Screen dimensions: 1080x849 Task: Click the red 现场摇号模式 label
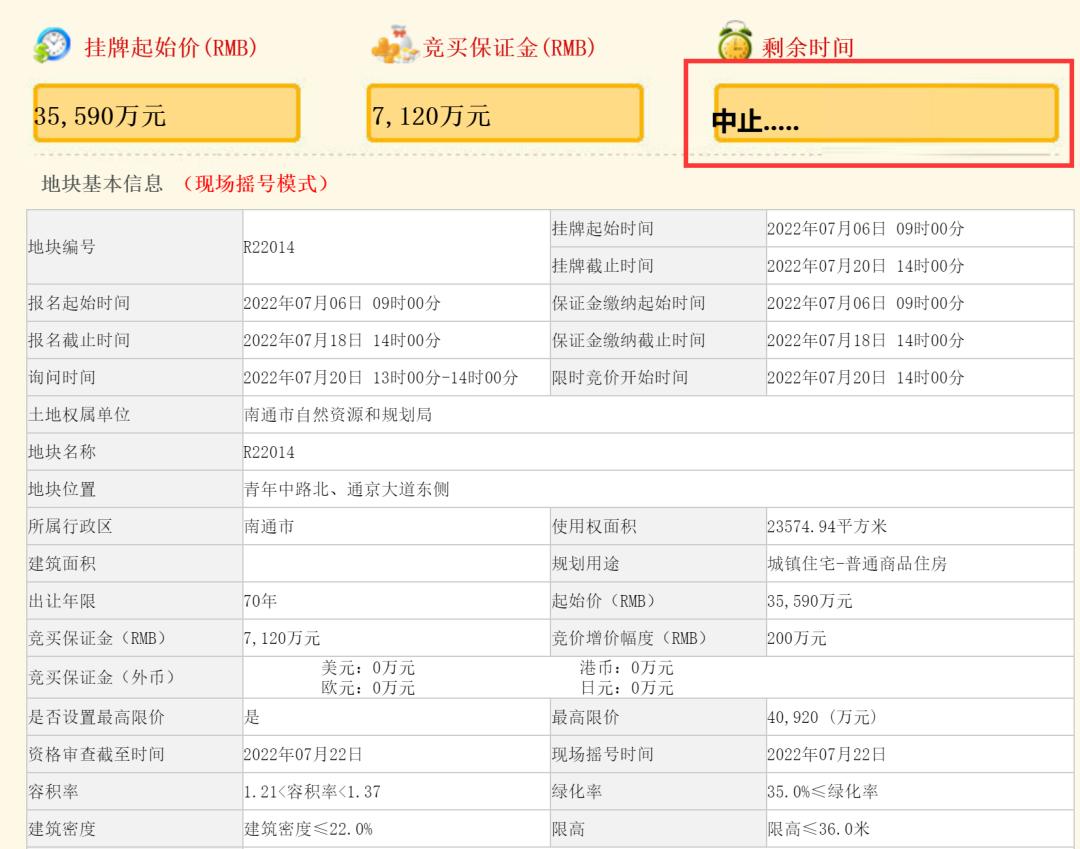pos(256,183)
